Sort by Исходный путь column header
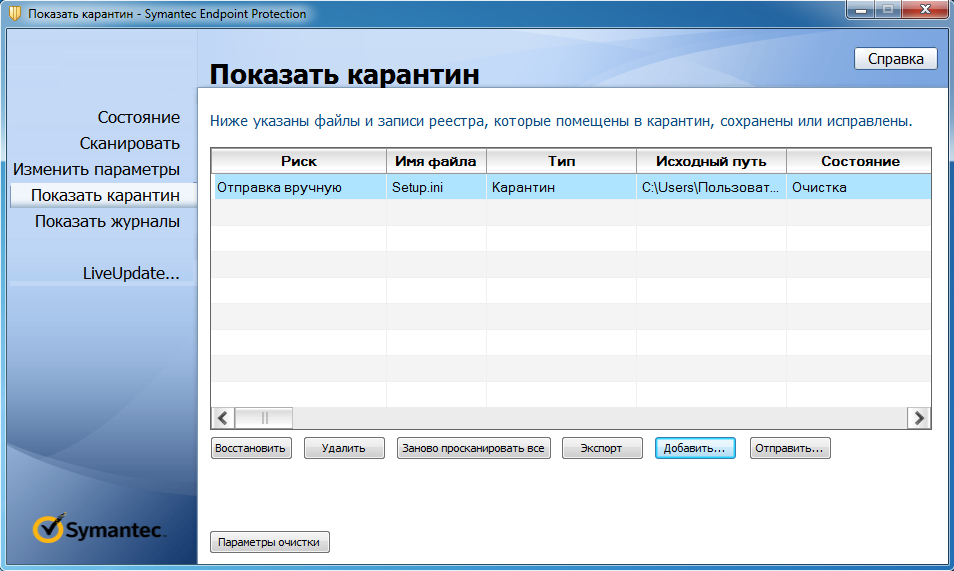Image resolution: width=954 pixels, height=571 pixels. (711, 161)
